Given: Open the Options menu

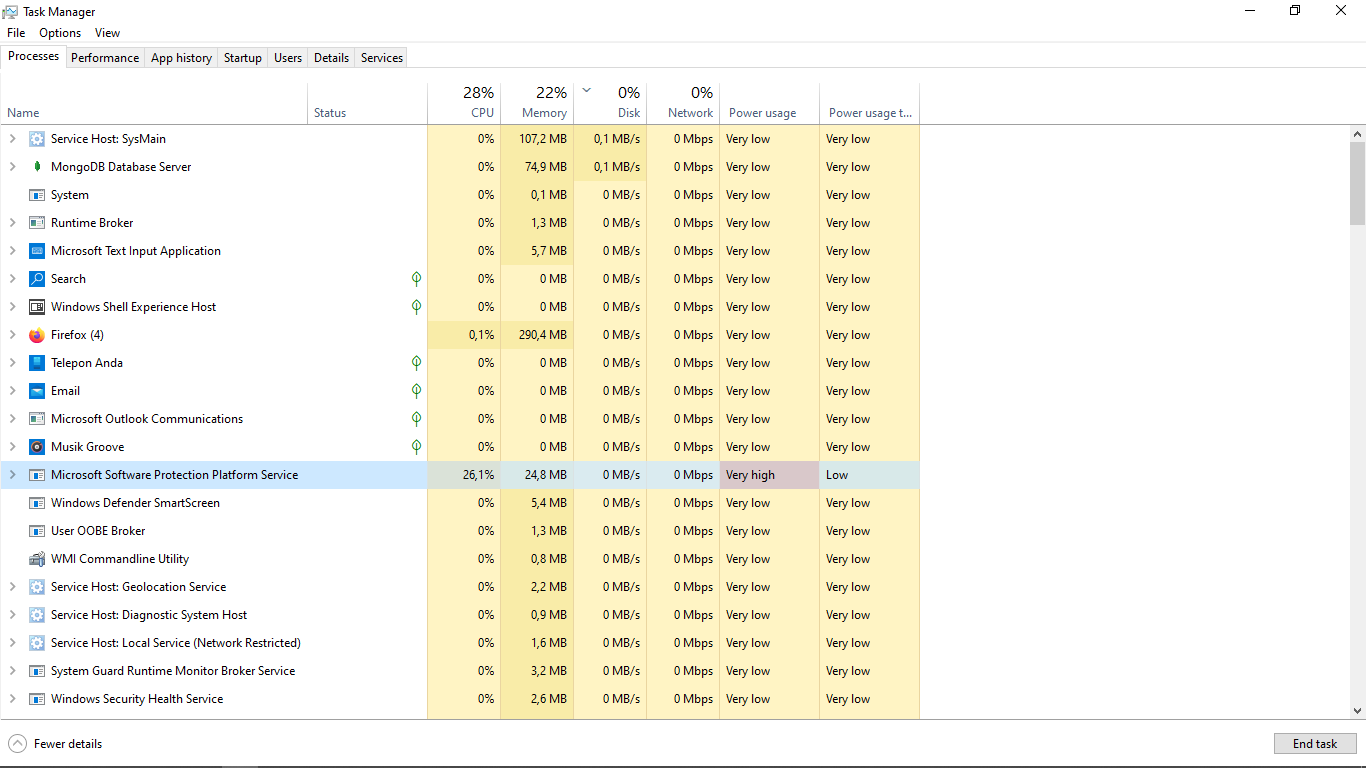Looking at the screenshot, I should pyautogui.click(x=60, y=33).
